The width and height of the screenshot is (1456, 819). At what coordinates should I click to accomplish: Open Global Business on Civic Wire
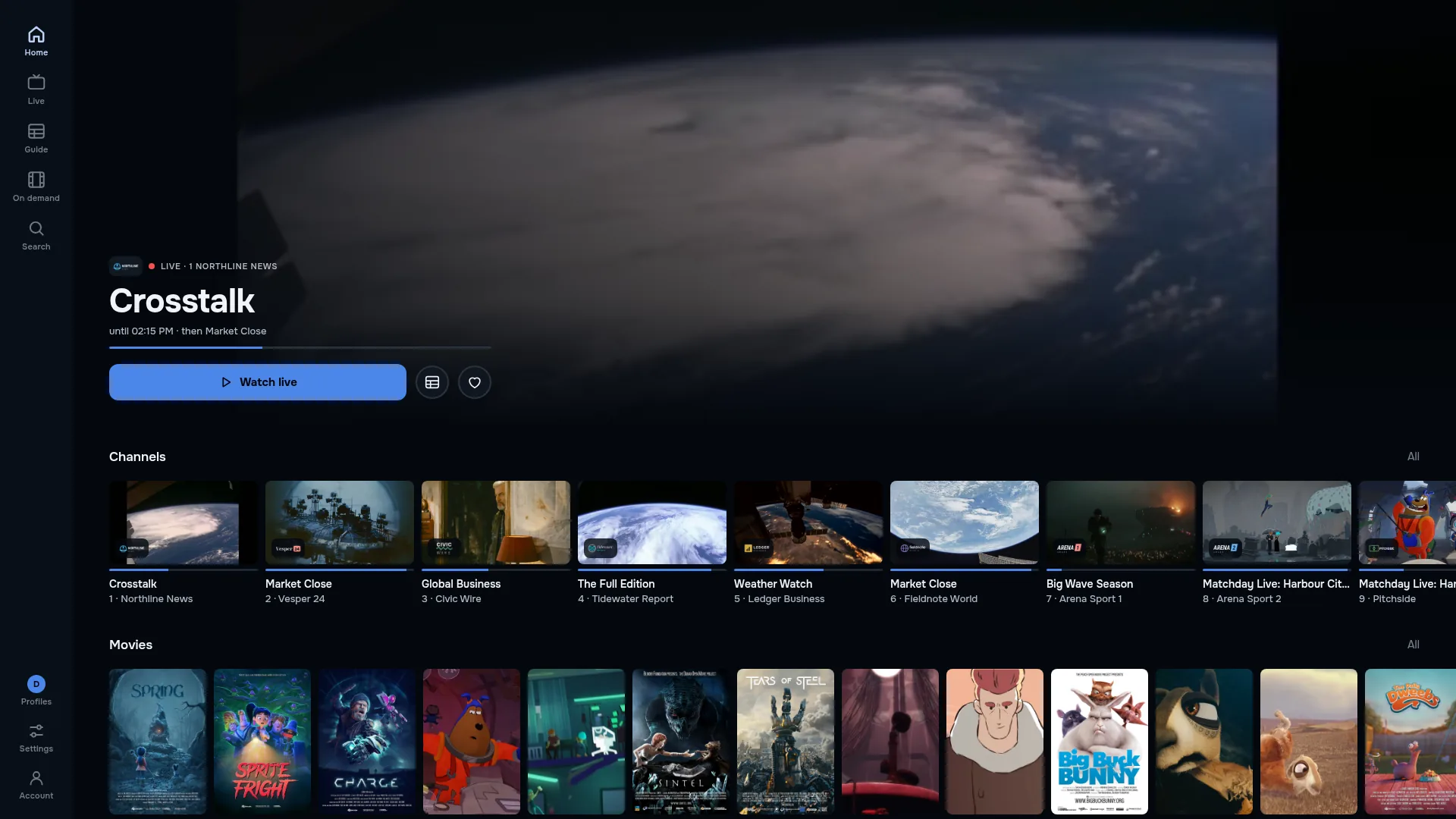[496, 543]
